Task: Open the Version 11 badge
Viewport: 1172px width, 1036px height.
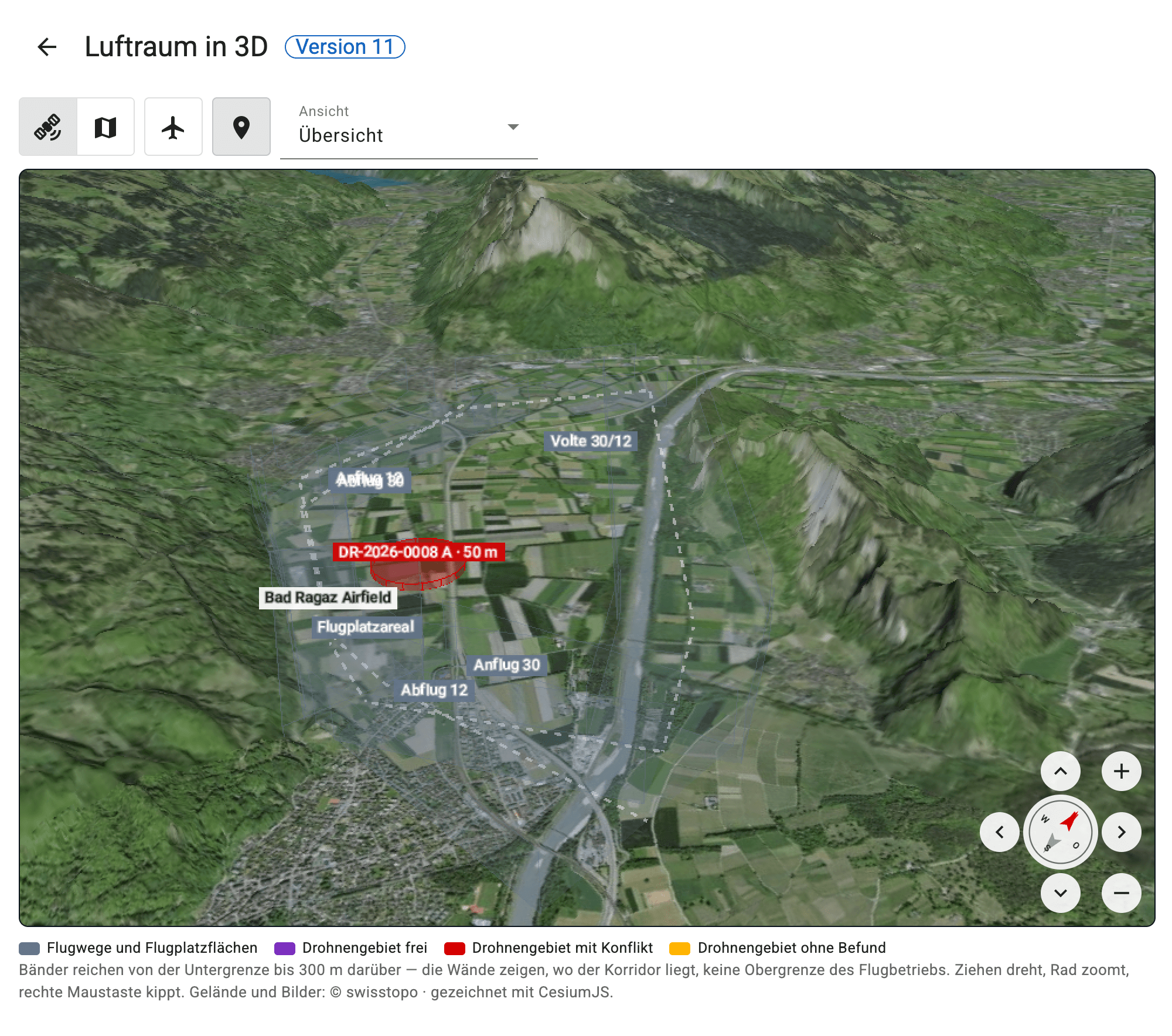Action: (x=345, y=47)
